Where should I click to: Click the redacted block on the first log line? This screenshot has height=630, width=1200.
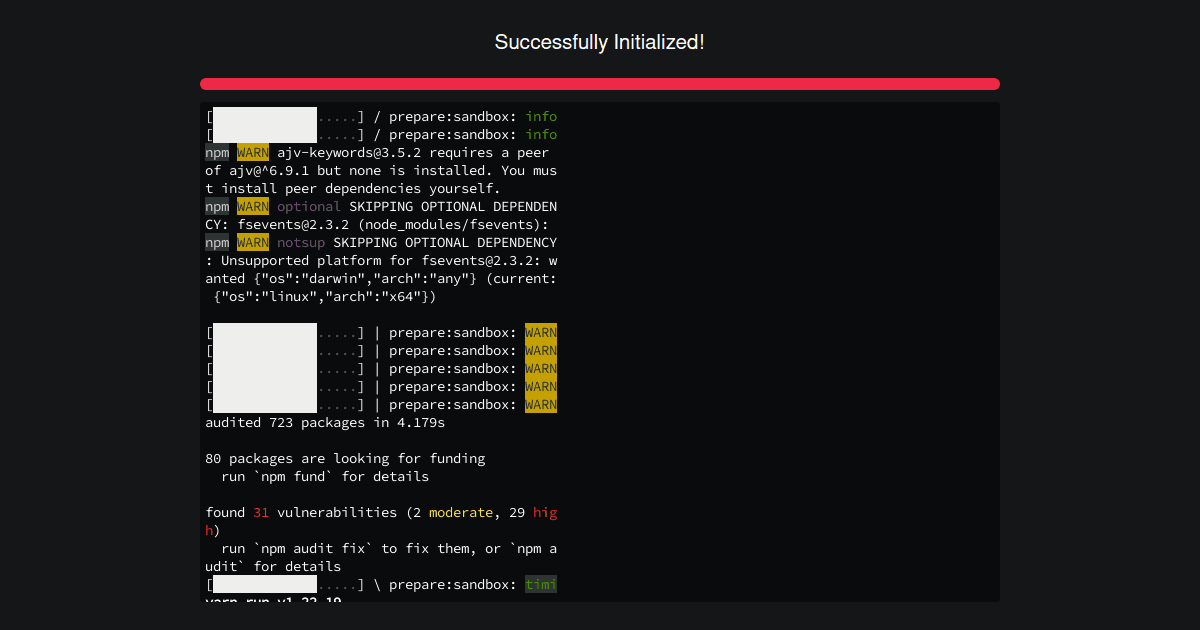tap(263, 116)
